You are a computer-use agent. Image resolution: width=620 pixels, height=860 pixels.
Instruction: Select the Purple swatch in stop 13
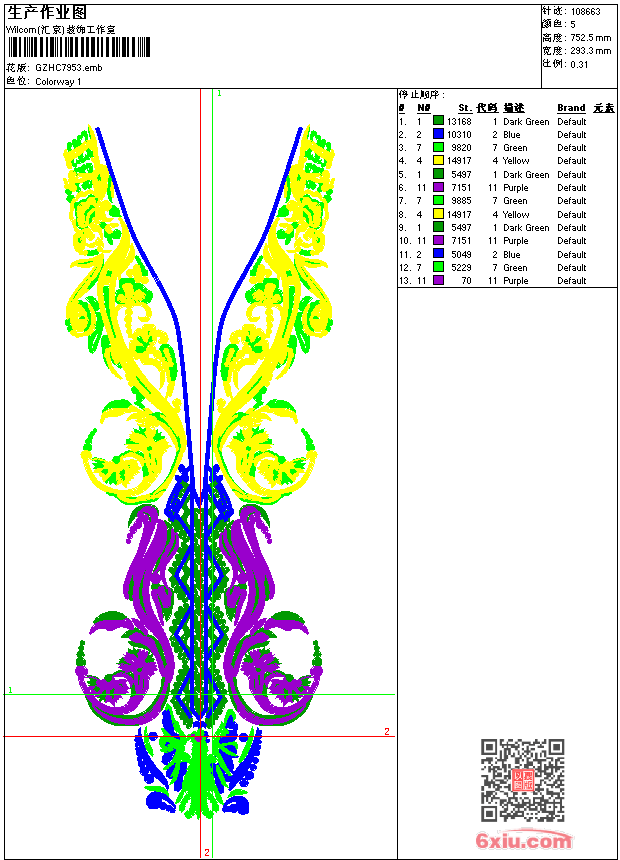click(x=438, y=281)
